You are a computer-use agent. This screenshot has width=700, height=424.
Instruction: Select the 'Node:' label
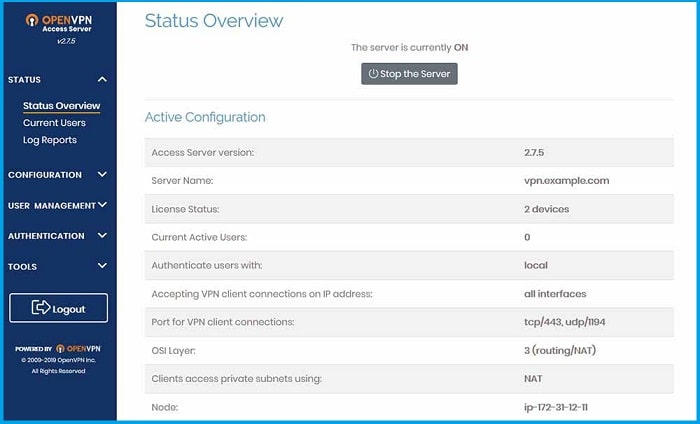pyautogui.click(x=164, y=407)
